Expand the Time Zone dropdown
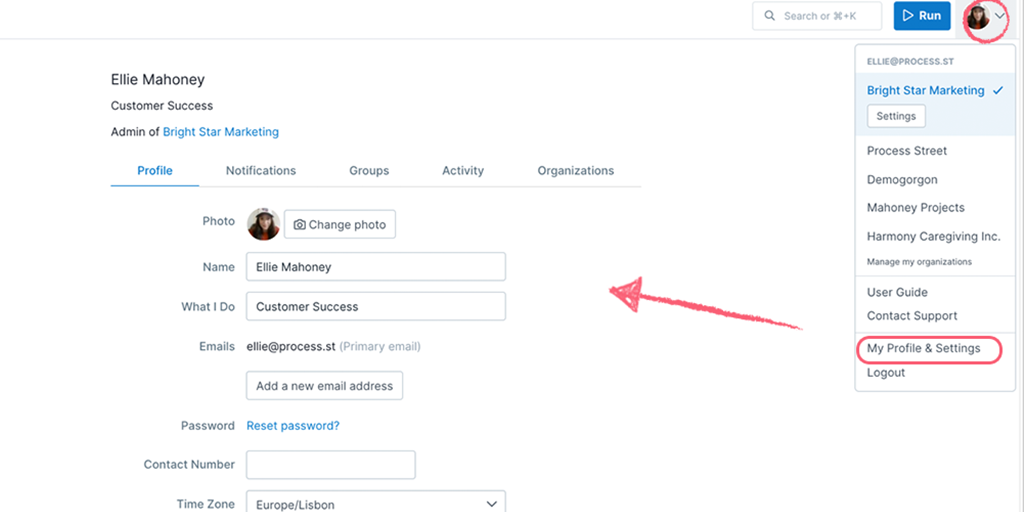This screenshot has height=512, width=1024. click(376, 504)
